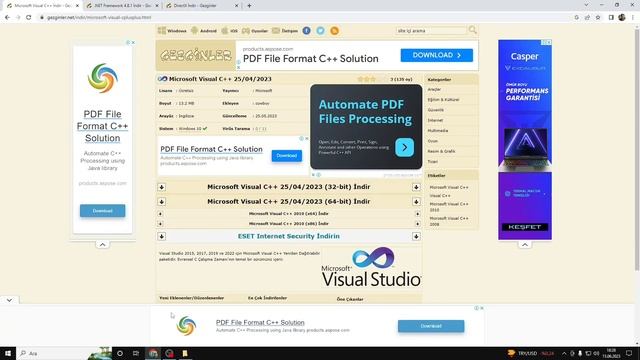Bookmark page with star icon

[x=598, y=18]
